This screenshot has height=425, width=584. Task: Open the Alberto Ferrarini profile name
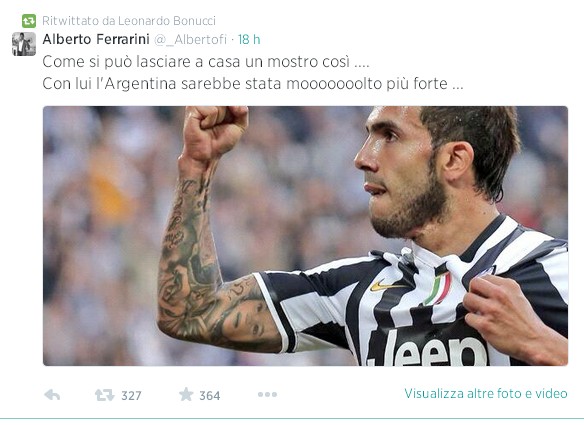96,39
